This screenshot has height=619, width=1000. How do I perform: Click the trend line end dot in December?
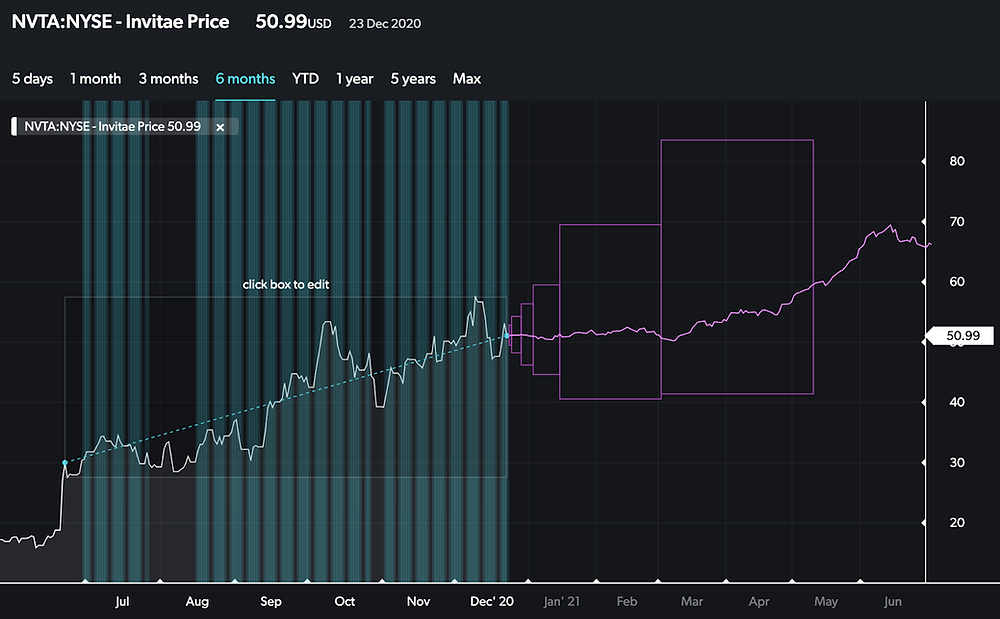507,335
